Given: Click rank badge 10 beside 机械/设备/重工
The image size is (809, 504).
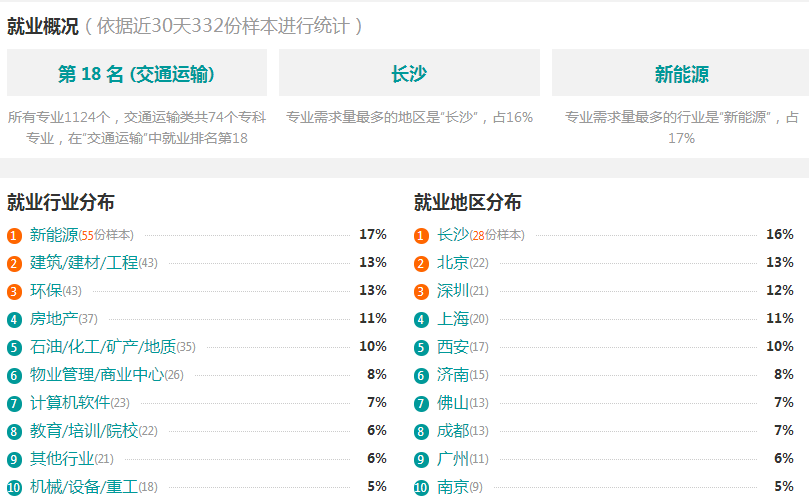Looking at the screenshot, I should tap(14, 486).
